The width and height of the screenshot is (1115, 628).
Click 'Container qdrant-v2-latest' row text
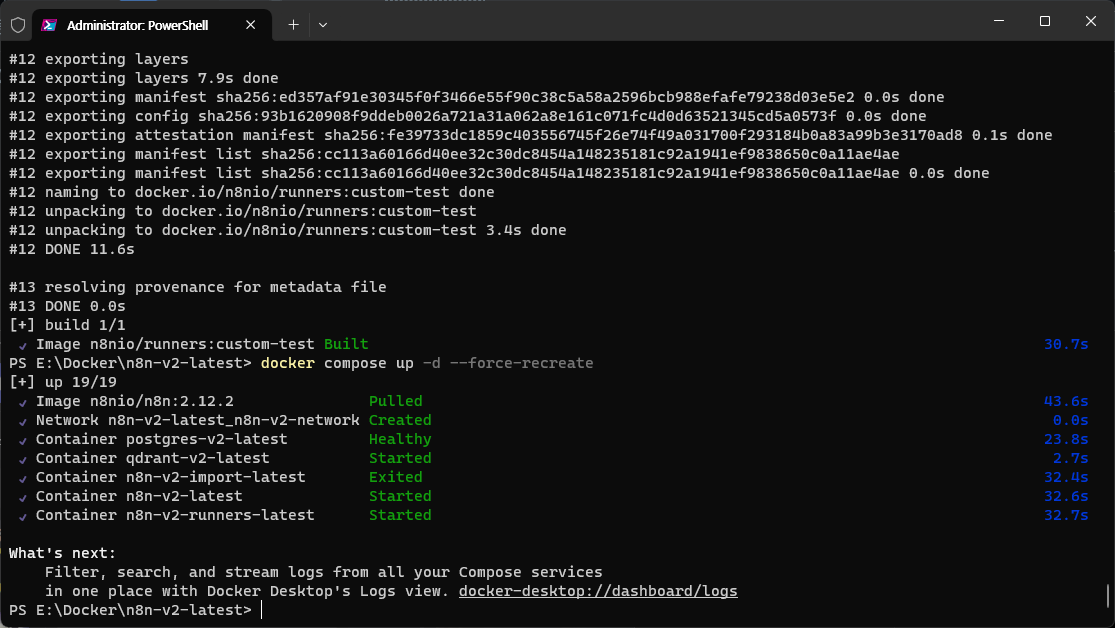[152, 459]
